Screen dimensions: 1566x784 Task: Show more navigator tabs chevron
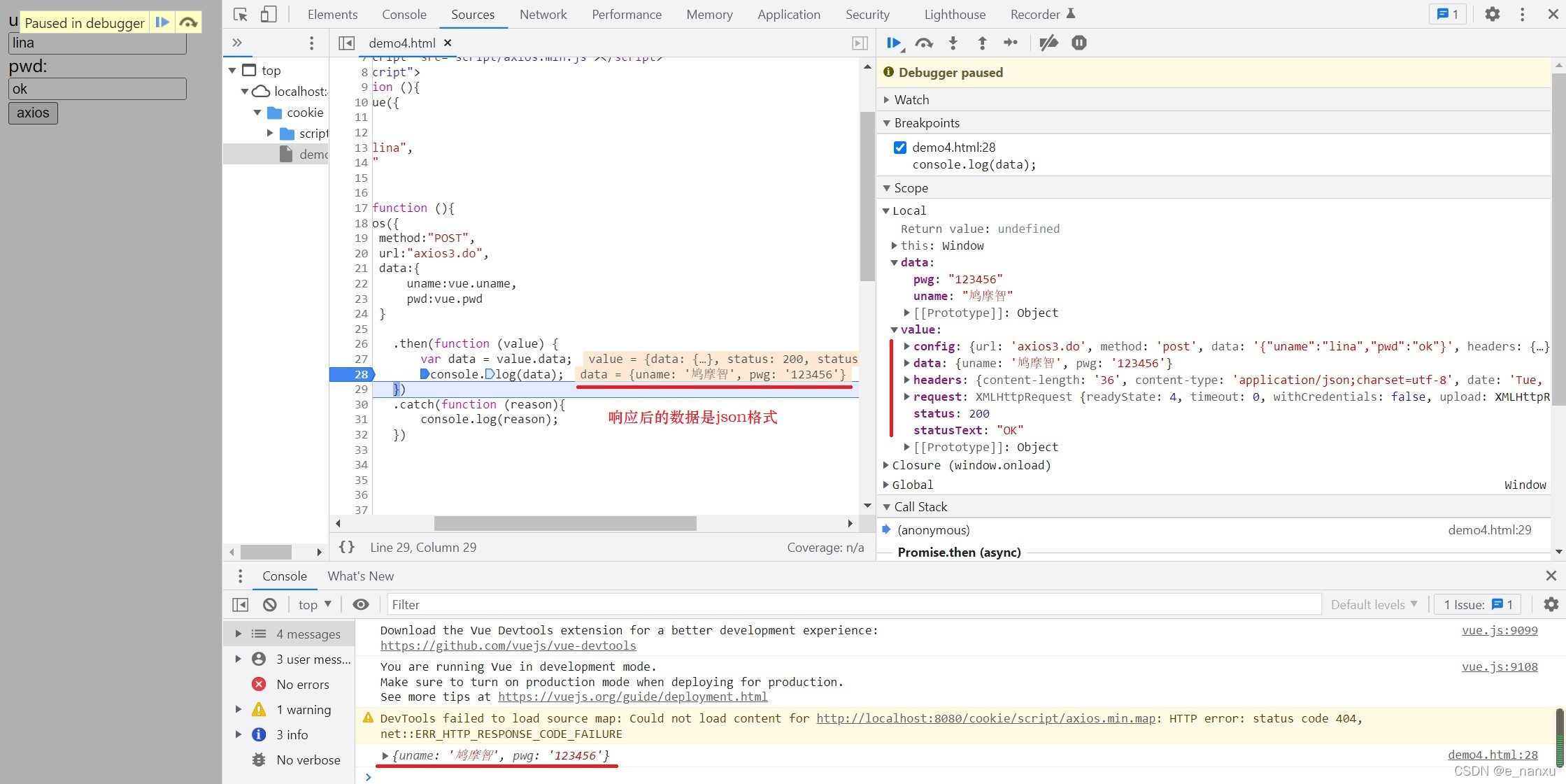click(x=237, y=43)
